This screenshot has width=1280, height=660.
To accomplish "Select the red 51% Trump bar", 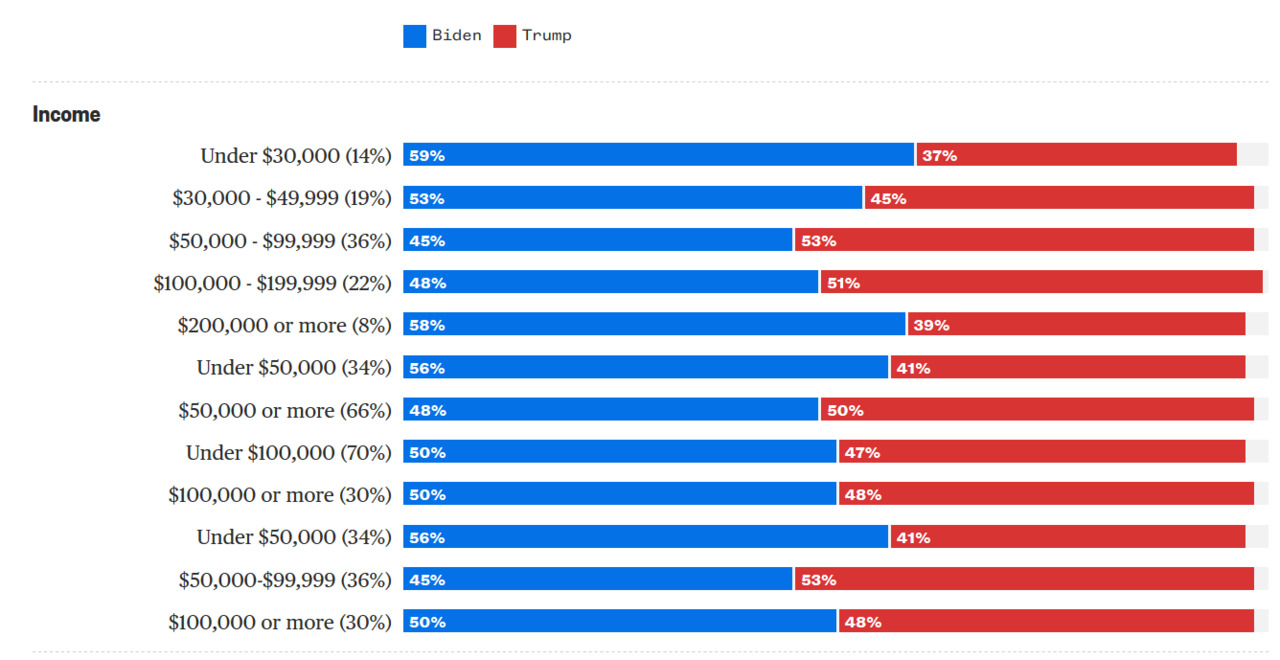I will click(1041, 283).
